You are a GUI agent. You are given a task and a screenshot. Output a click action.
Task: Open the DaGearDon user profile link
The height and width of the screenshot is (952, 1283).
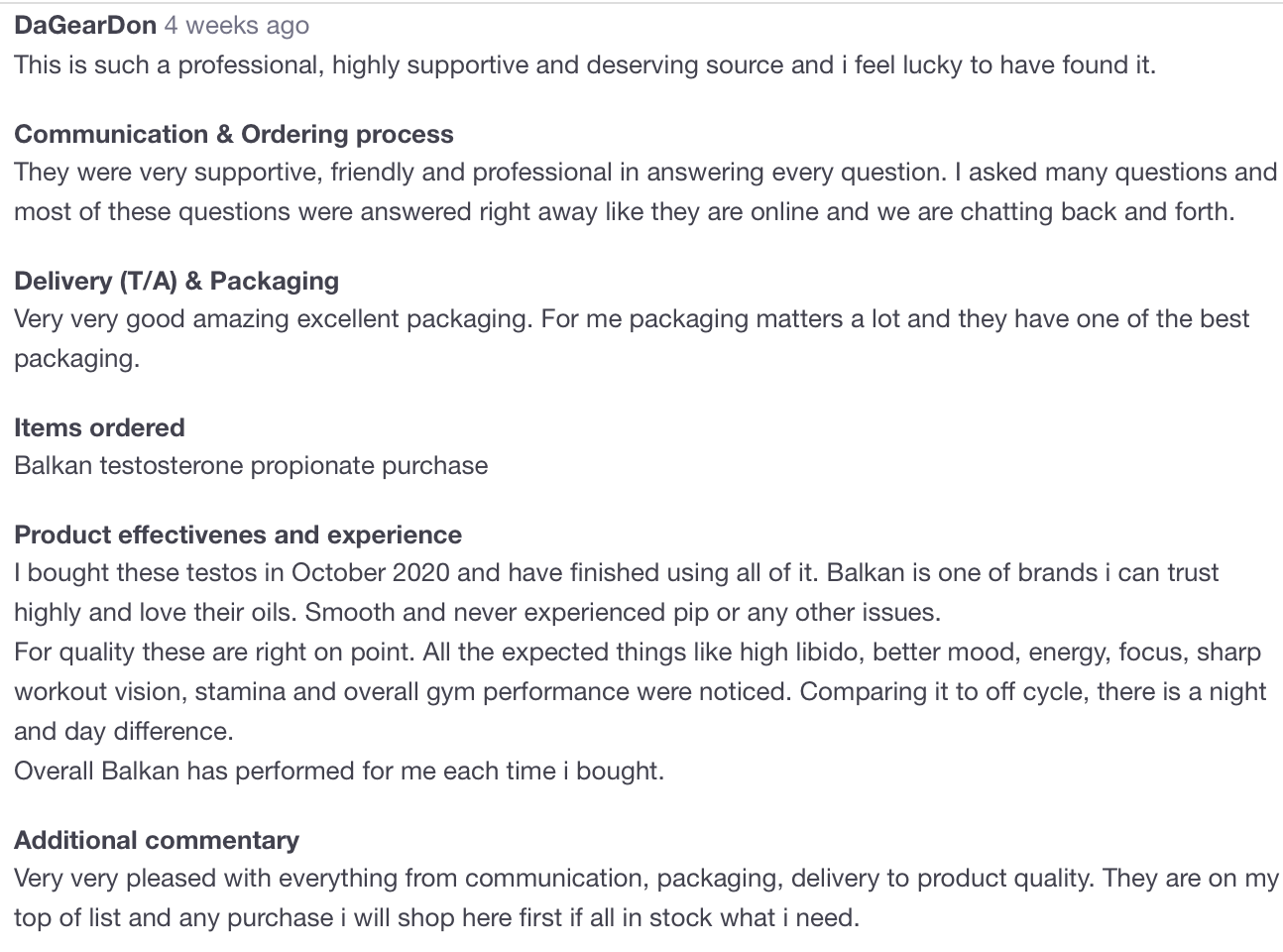(x=85, y=26)
